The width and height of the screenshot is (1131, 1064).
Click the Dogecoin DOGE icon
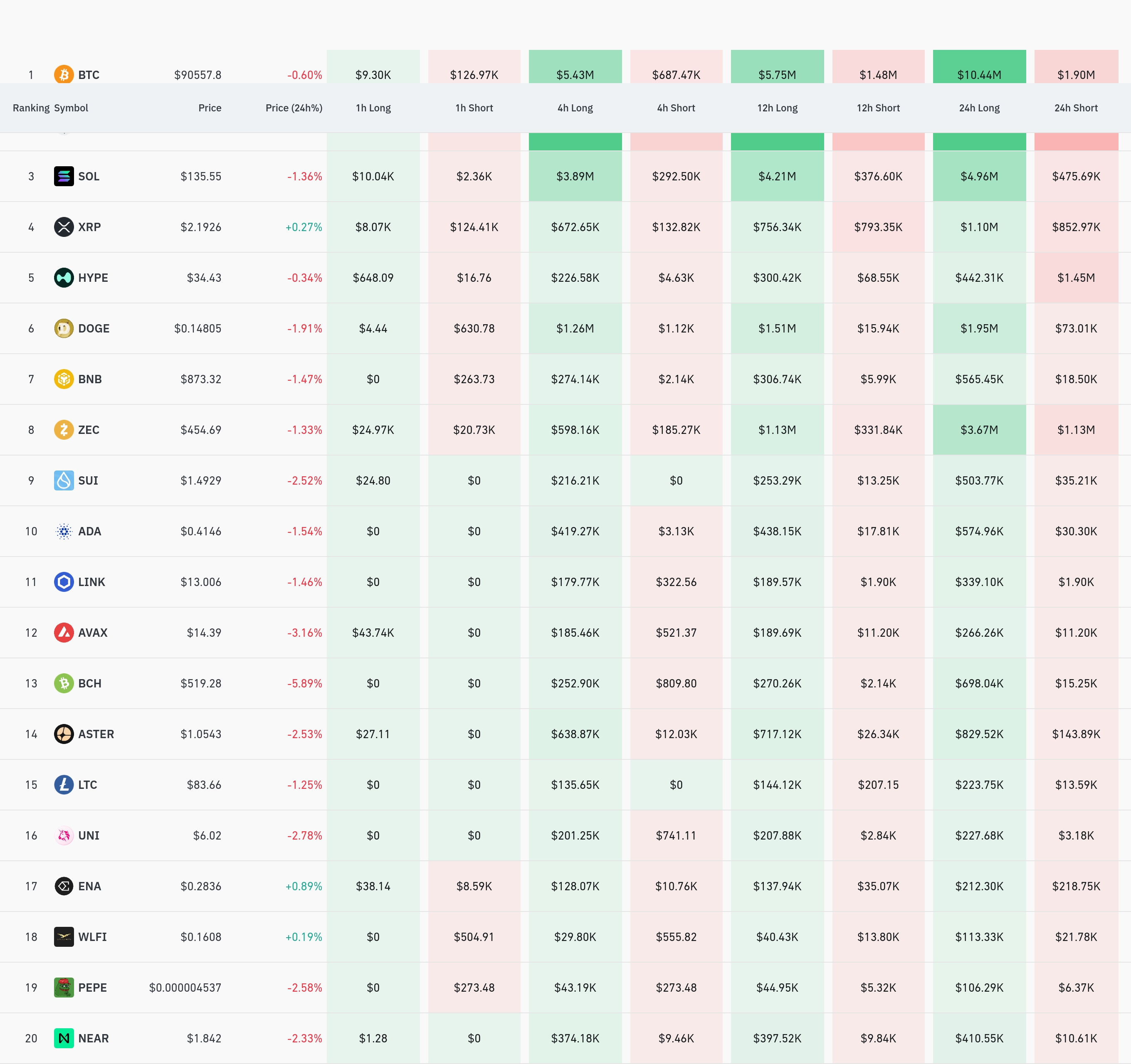pos(64,328)
